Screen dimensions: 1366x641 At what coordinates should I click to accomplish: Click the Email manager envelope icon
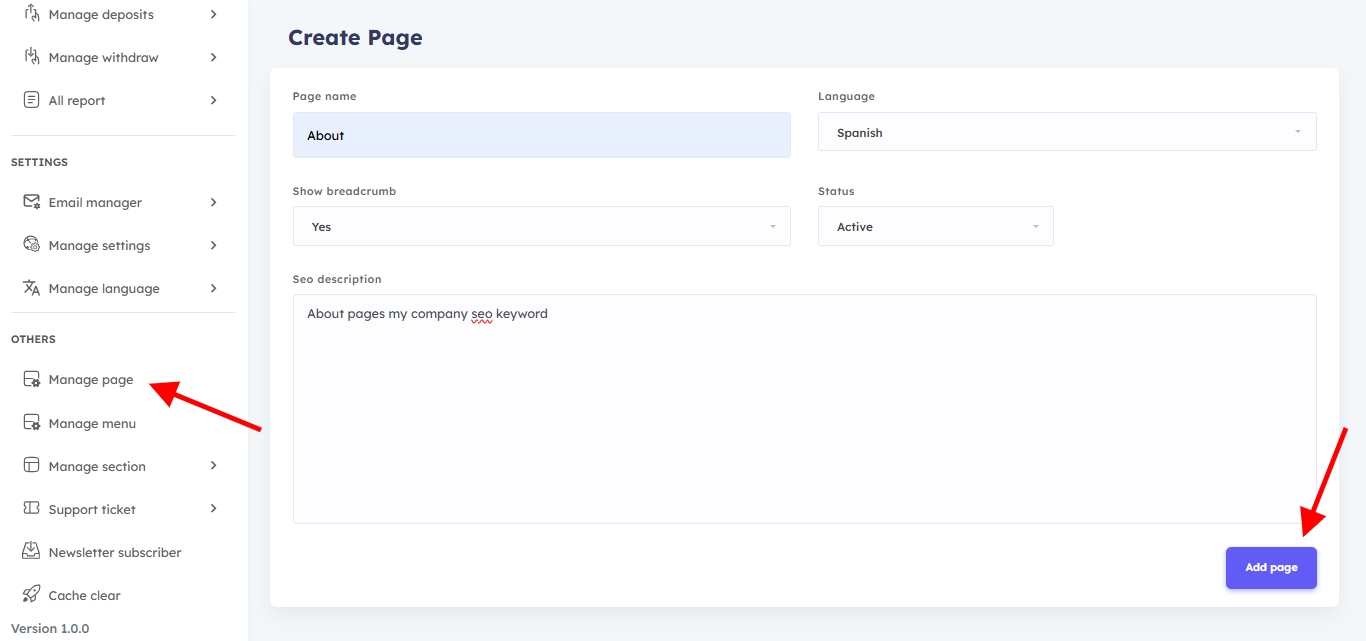(32, 202)
